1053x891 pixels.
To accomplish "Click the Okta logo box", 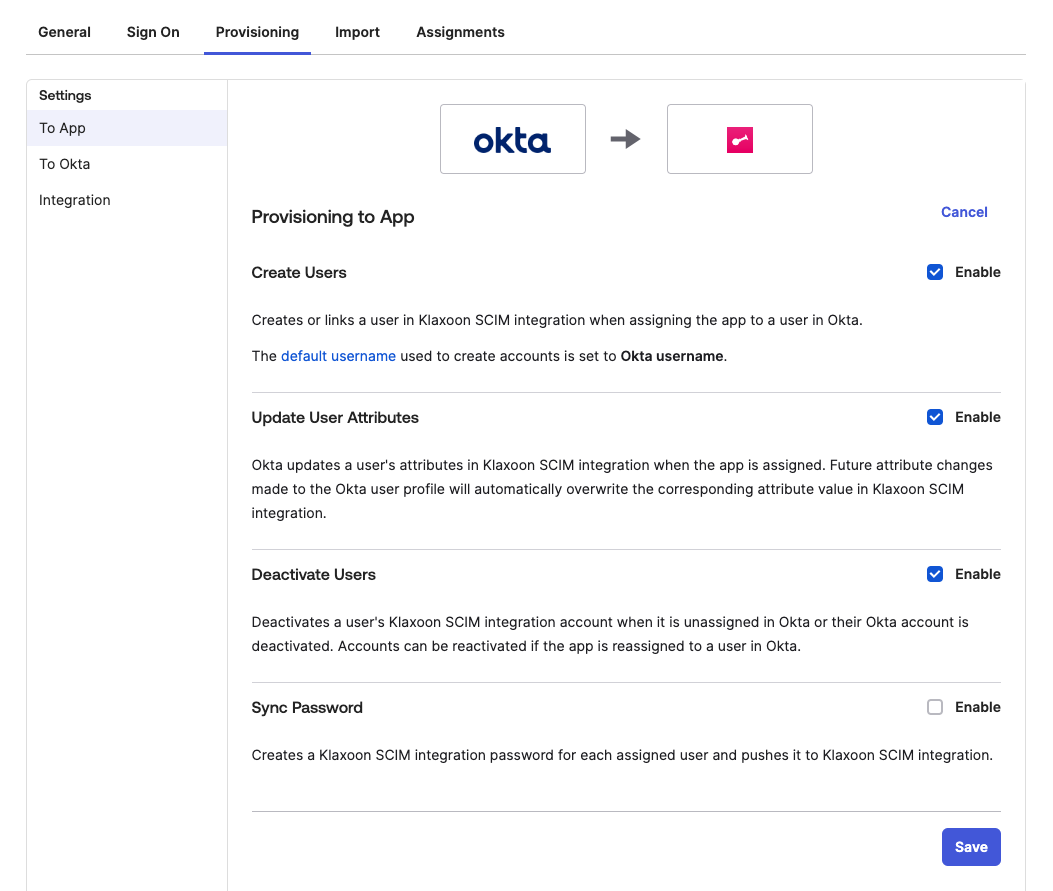I will pos(512,139).
